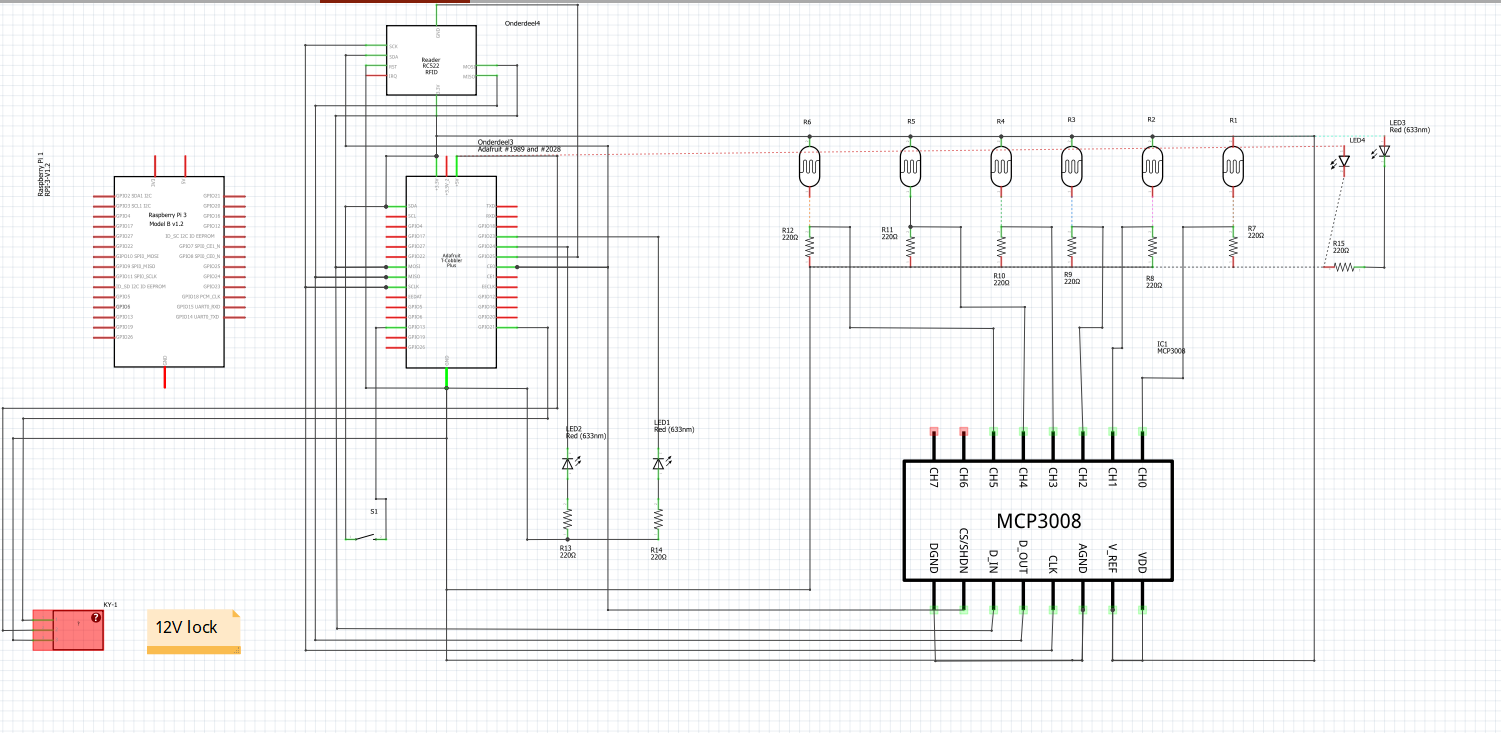Select the S1 switch symbol
The height and width of the screenshot is (733, 1501).
pos(366,538)
